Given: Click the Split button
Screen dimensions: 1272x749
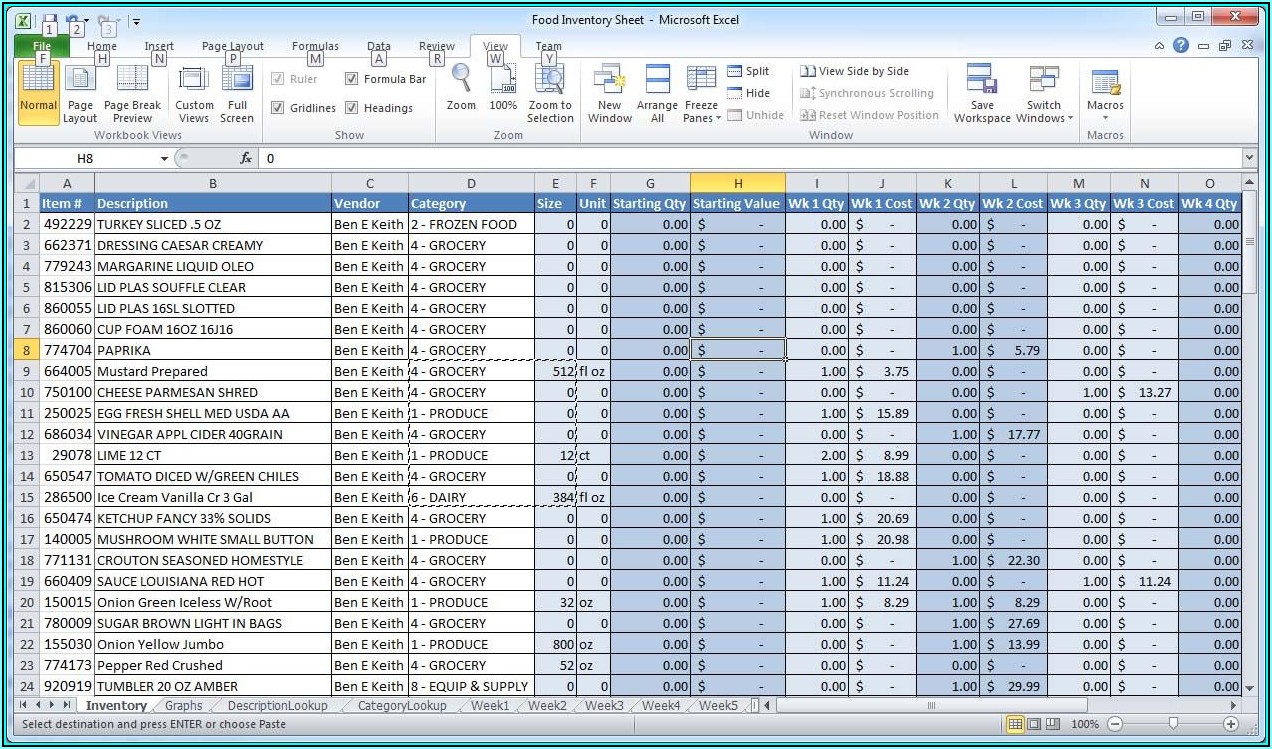Looking at the screenshot, I should [748, 71].
